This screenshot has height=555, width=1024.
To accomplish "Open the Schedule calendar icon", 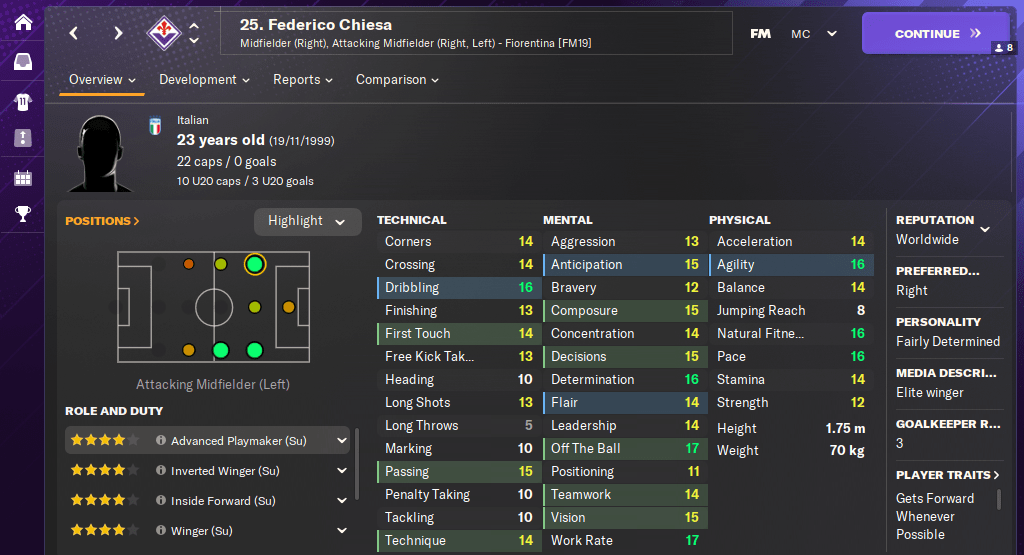I will 23,178.
